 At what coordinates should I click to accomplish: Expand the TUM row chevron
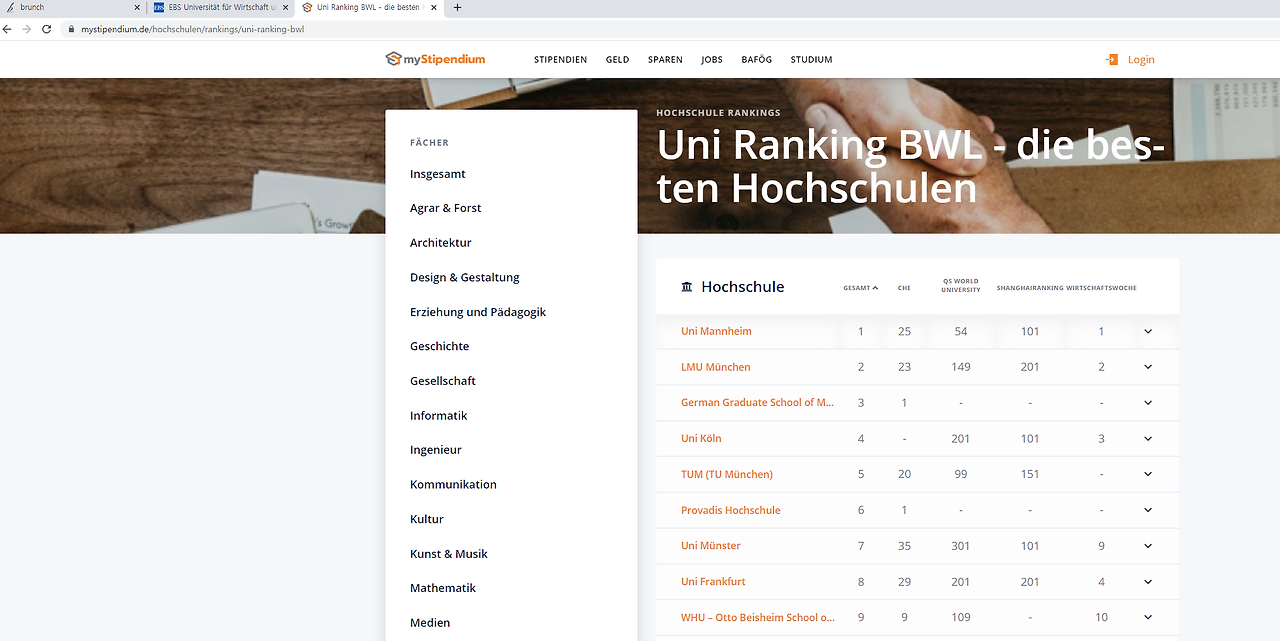pos(1148,474)
